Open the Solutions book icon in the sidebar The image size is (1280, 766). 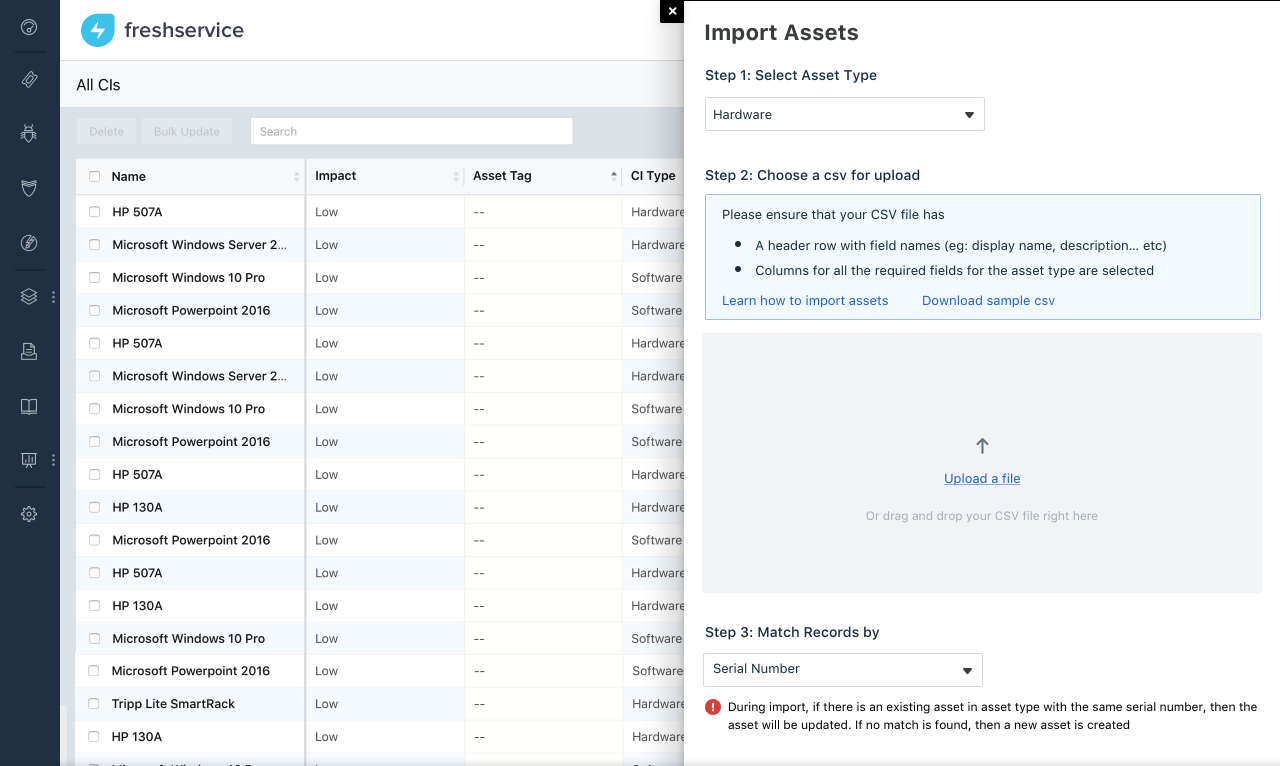(29, 406)
